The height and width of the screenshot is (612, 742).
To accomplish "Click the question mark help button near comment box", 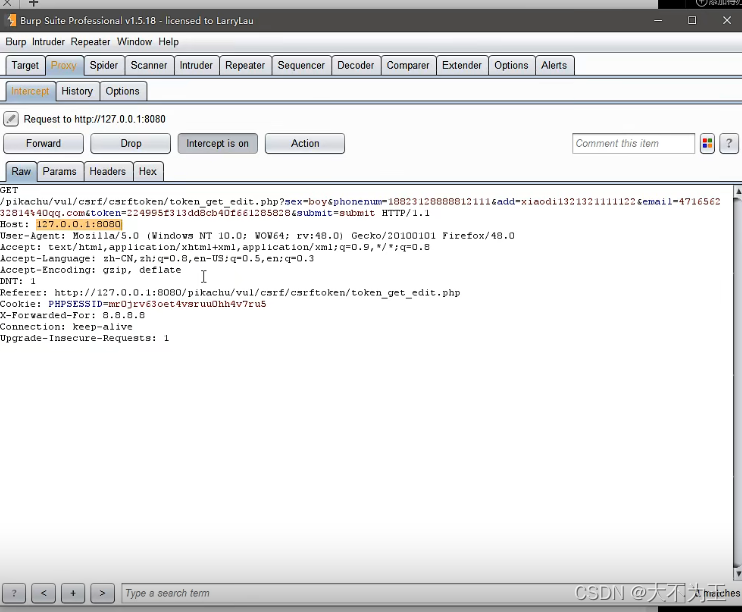I will point(729,143).
